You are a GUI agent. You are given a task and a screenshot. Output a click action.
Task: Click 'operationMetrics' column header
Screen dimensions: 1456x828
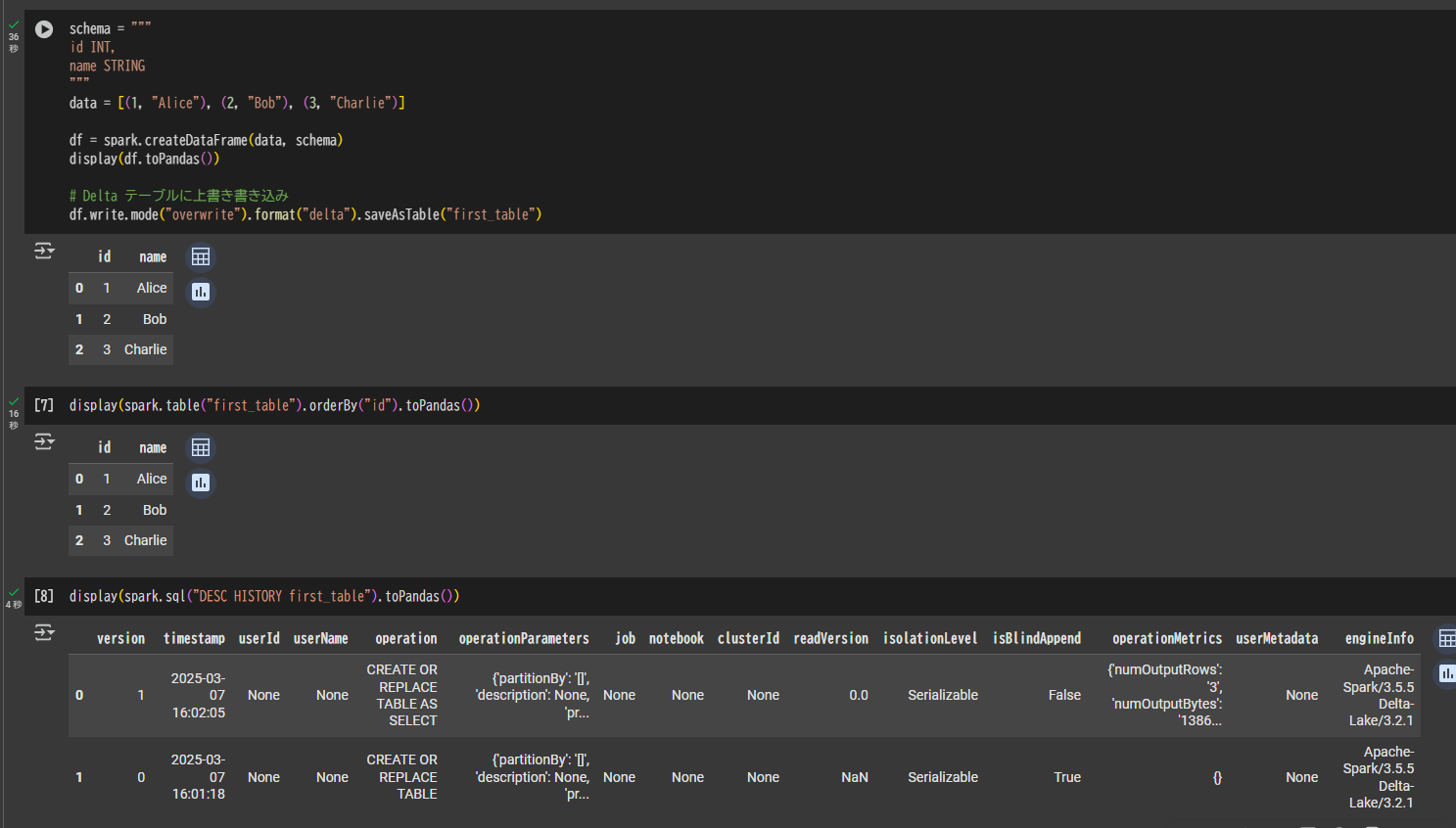click(1167, 639)
